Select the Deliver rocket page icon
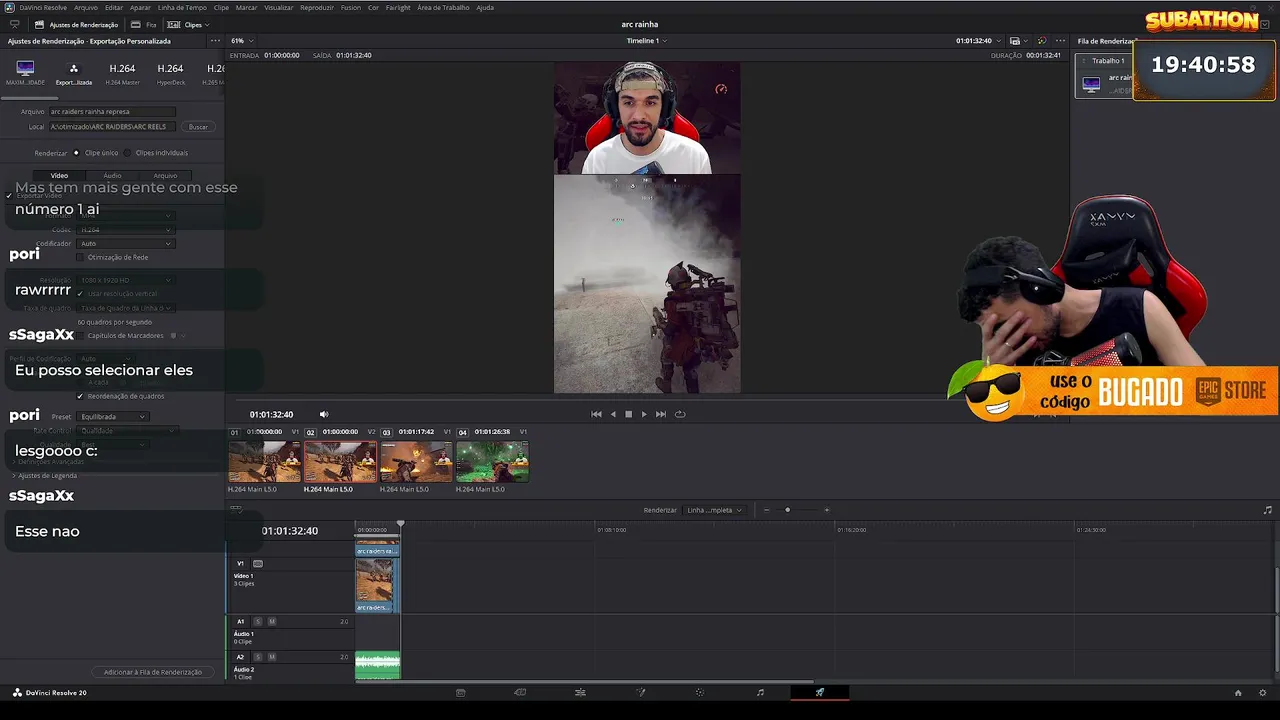The width and height of the screenshot is (1280, 720). (x=820, y=692)
